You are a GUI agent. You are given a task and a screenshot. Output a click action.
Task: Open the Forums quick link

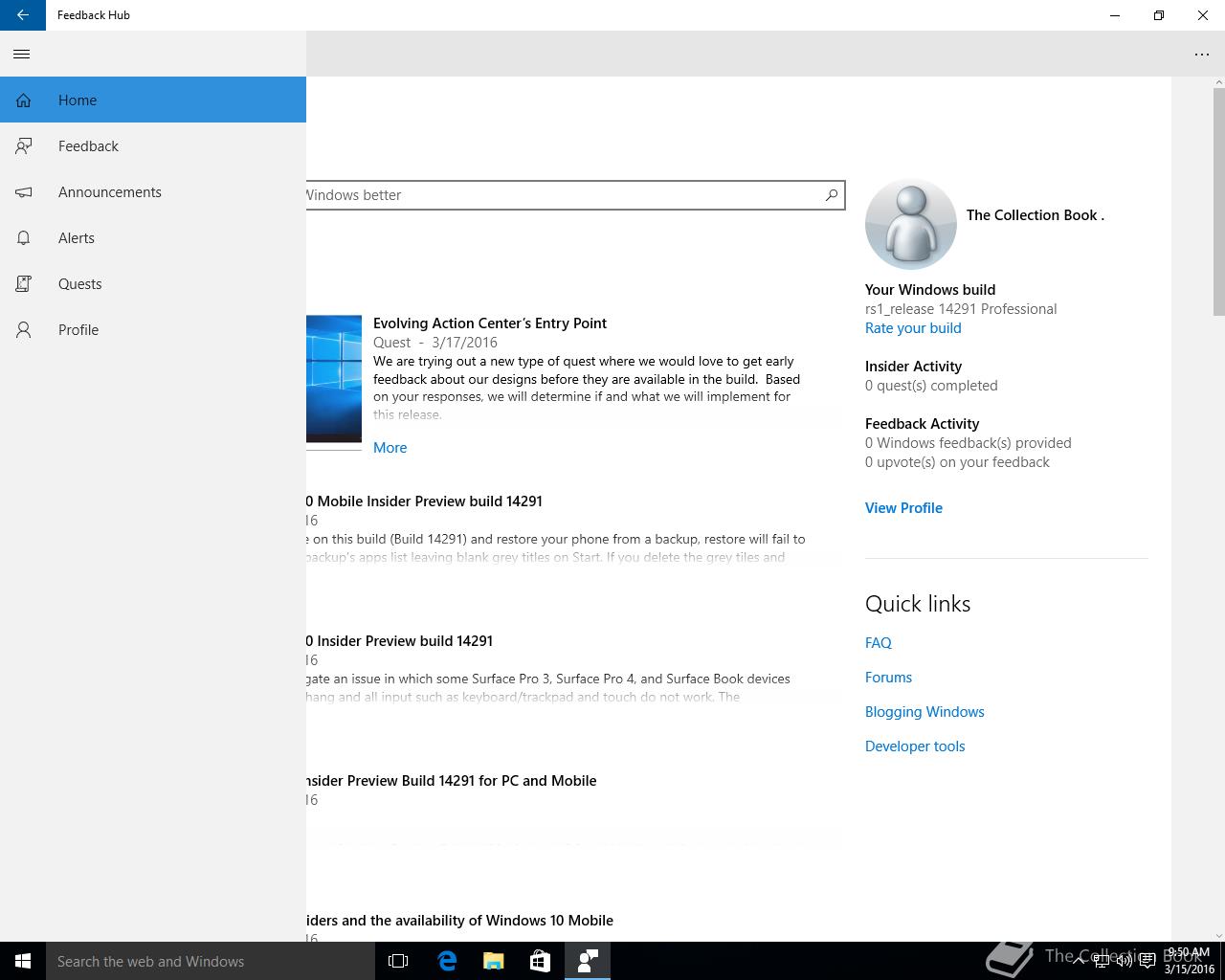point(888,678)
